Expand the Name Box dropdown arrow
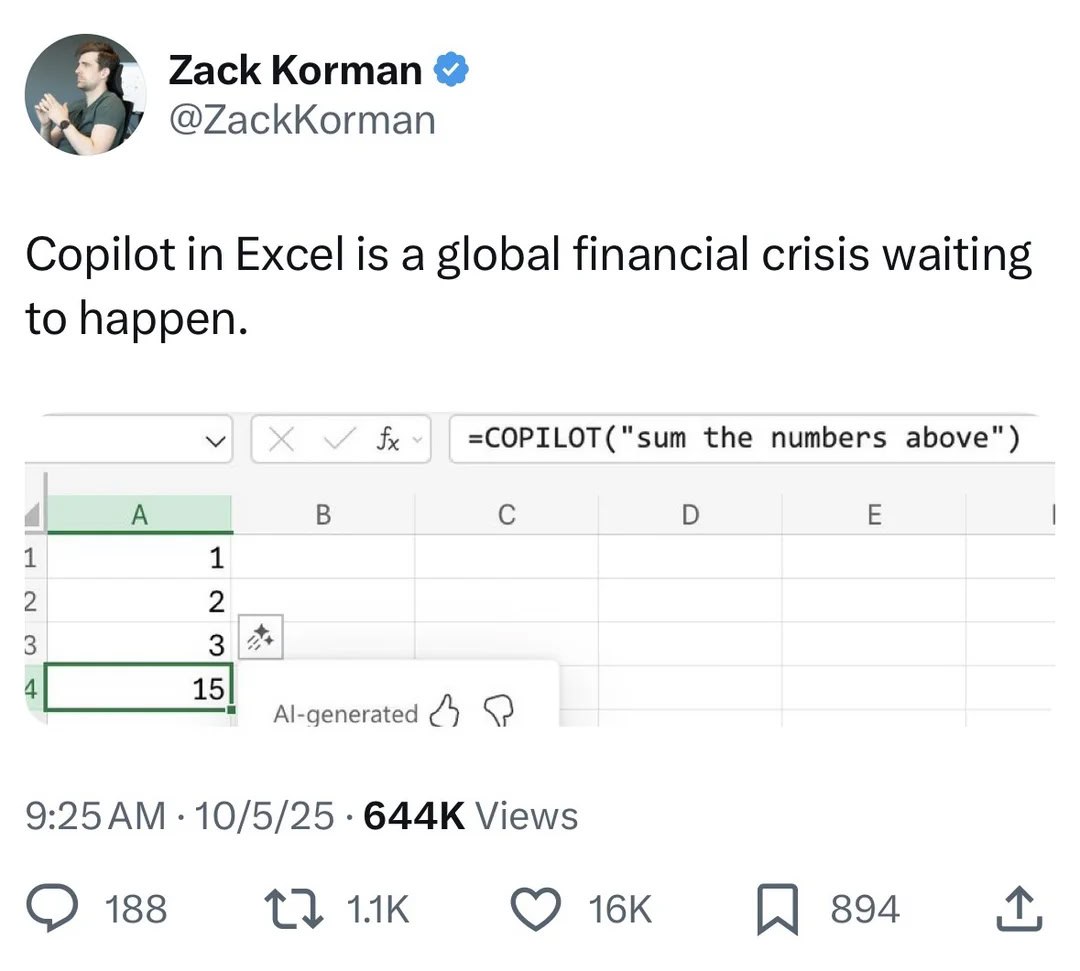 211,440
